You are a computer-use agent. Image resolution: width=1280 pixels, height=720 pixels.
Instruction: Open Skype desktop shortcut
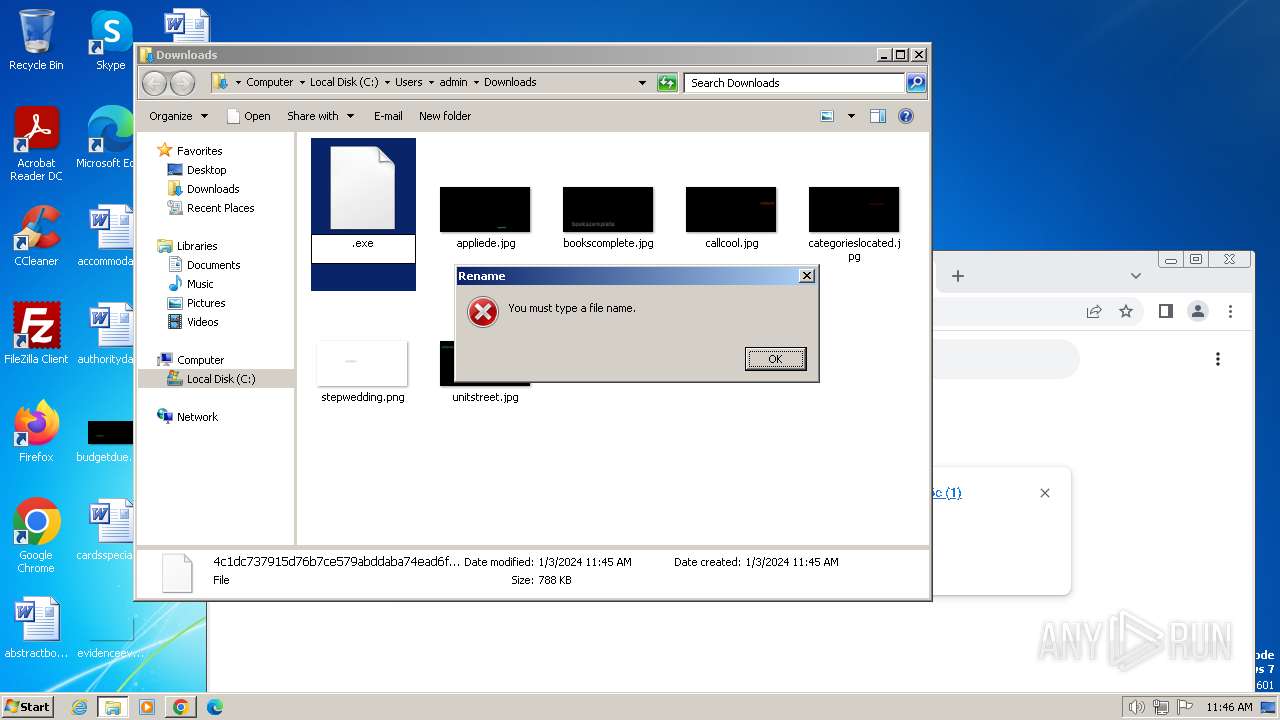click(110, 40)
